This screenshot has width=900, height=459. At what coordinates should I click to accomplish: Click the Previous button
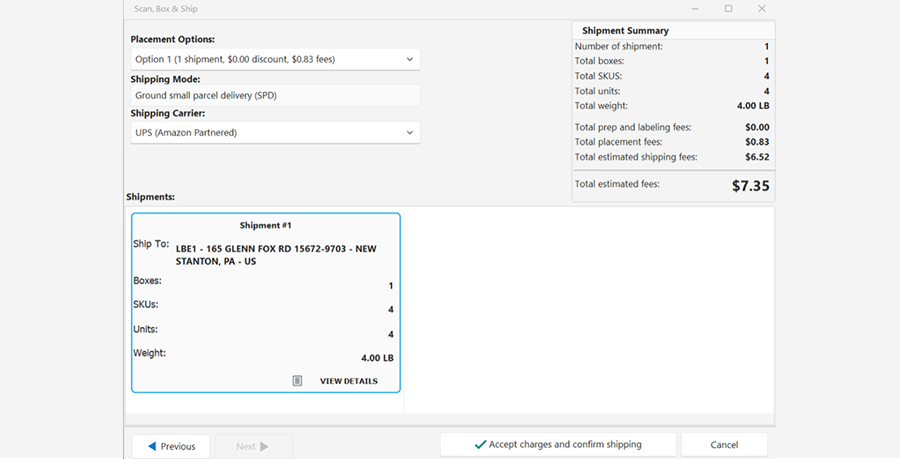171,446
